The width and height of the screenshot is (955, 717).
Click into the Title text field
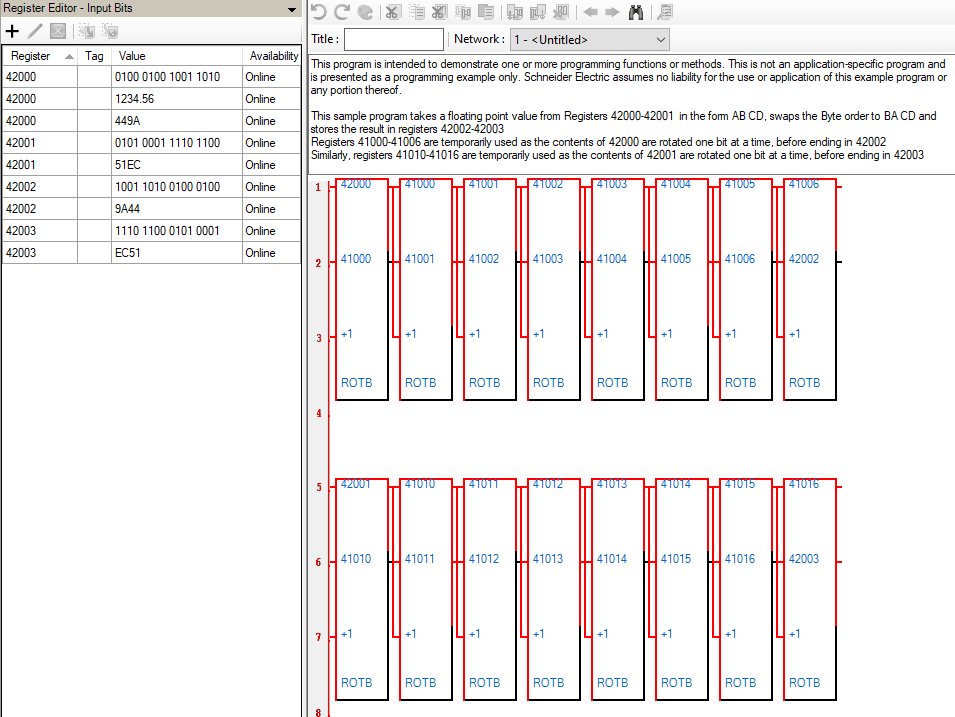pyautogui.click(x=394, y=40)
